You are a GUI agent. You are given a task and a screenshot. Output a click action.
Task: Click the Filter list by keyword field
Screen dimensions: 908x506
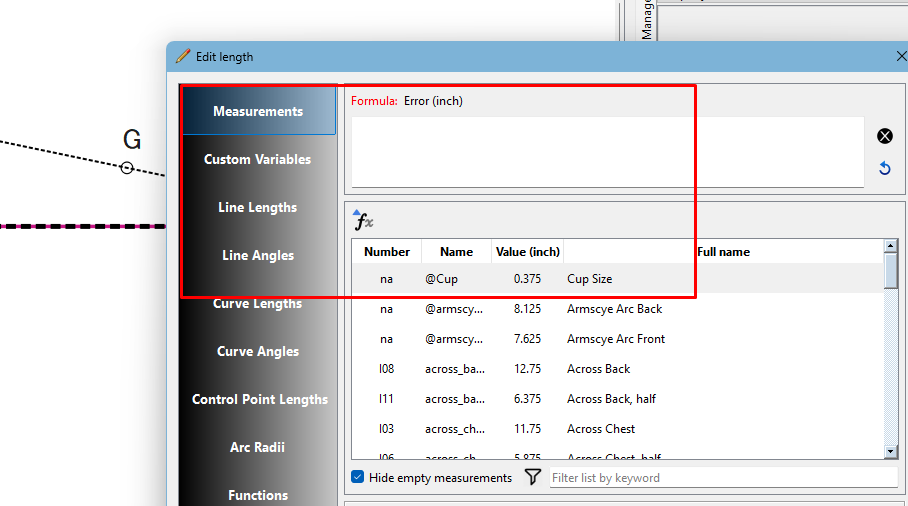[x=723, y=478]
